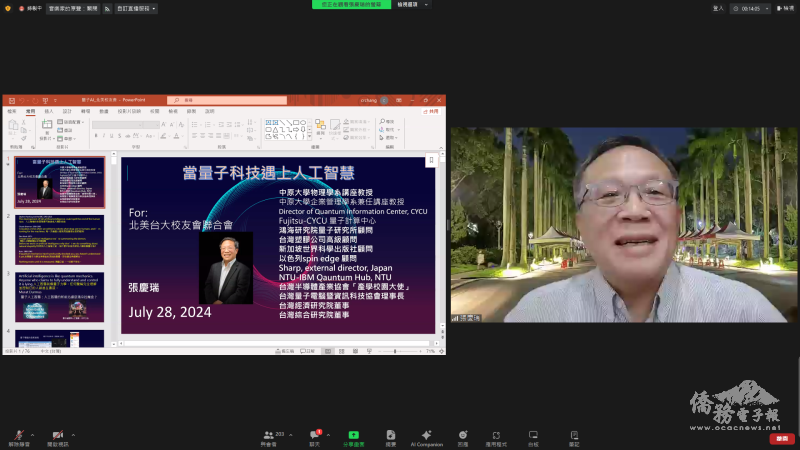This screenshot has height=450, width=800.
Task: Switch to Reading View icon
Action: [356, 351]
